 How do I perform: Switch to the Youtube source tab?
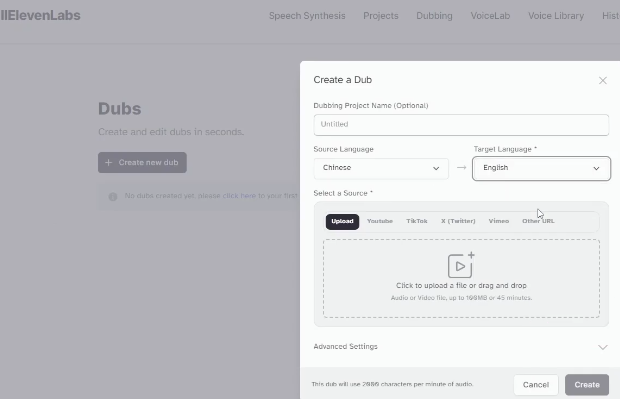pyautogui.click(x=380, y=221)
